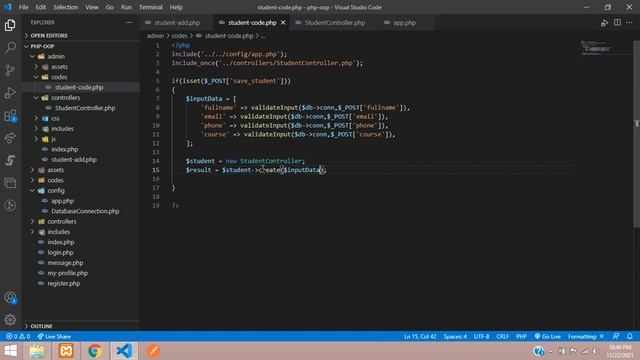Open File Explorer from taskbar
This screenshot has width=640, height=360.
click(x=37, y=351)
